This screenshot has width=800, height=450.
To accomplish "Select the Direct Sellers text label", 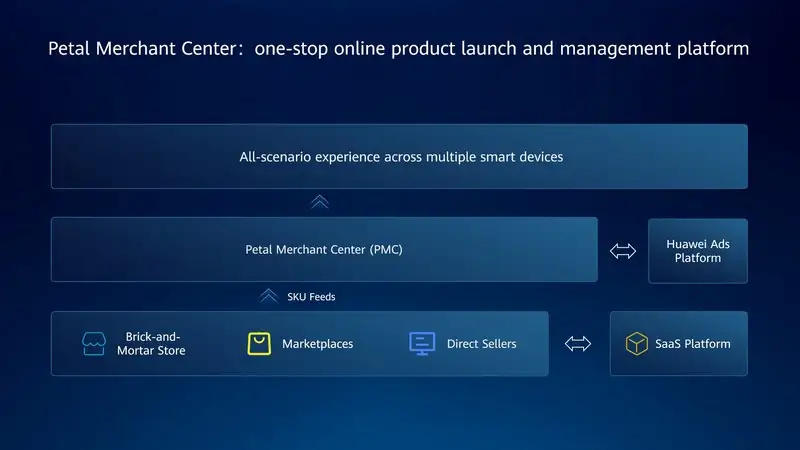I will pos(482,344).
